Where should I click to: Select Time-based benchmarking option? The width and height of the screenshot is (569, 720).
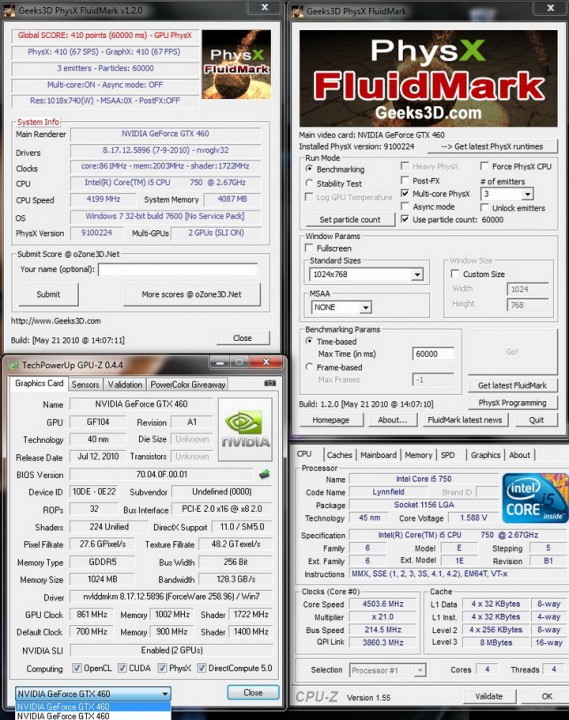[x=310, y=341]
